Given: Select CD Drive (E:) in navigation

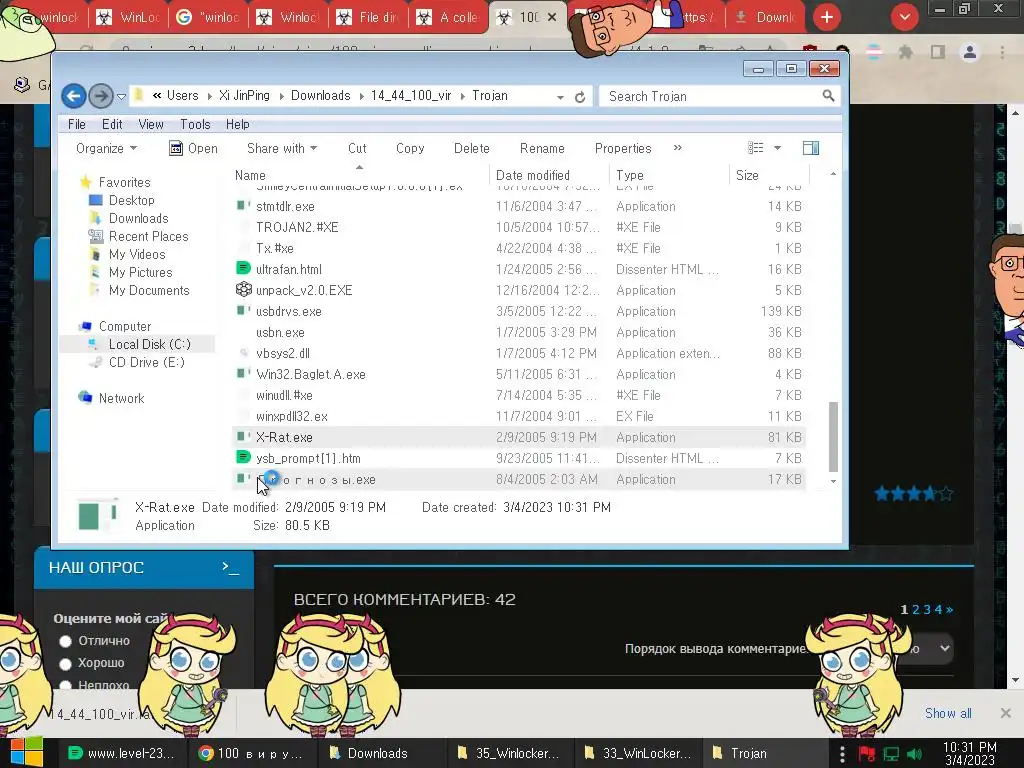Looking at the screenshot, I should 146,362.
